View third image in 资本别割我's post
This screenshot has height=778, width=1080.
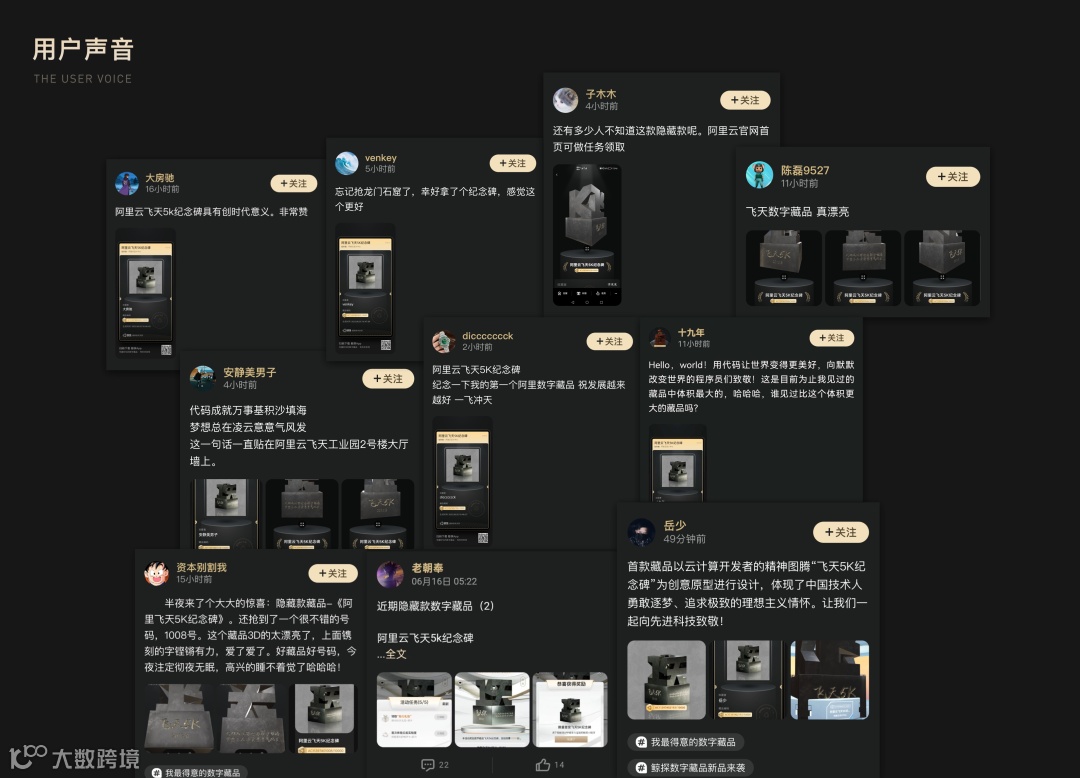[324, 718]
